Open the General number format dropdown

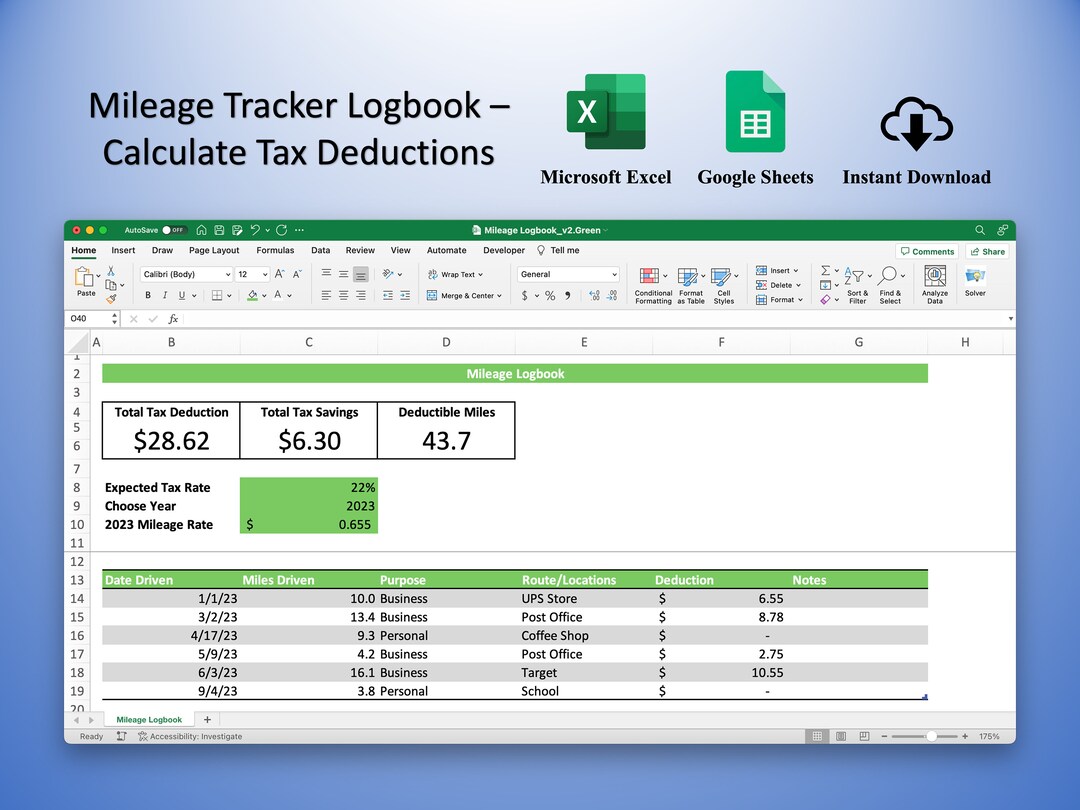click(x=566, y=274)
